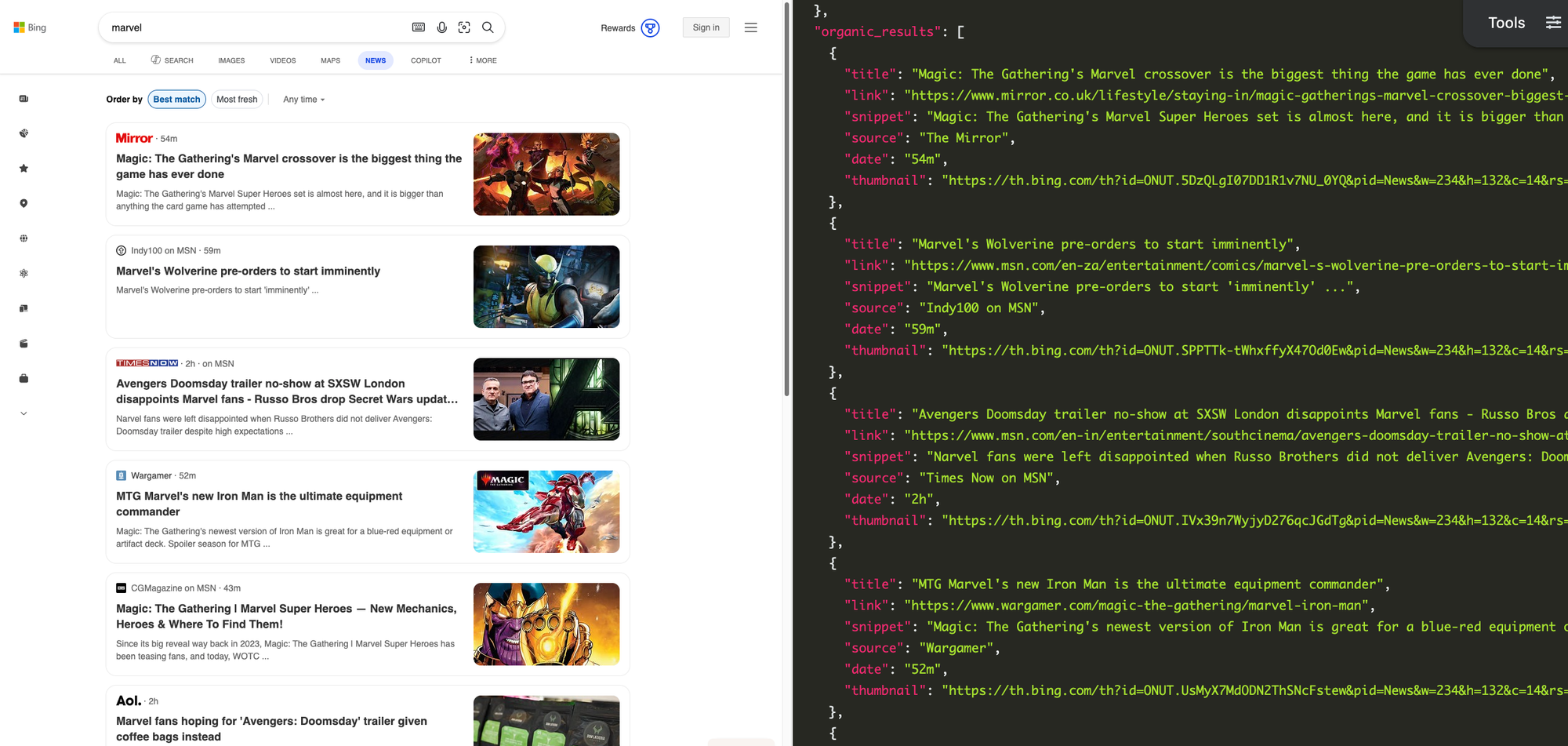This screenshot has height=746, width=1568.
Task: Open the hamburger menu next to Sign in
Action: [x=751, y=27]
